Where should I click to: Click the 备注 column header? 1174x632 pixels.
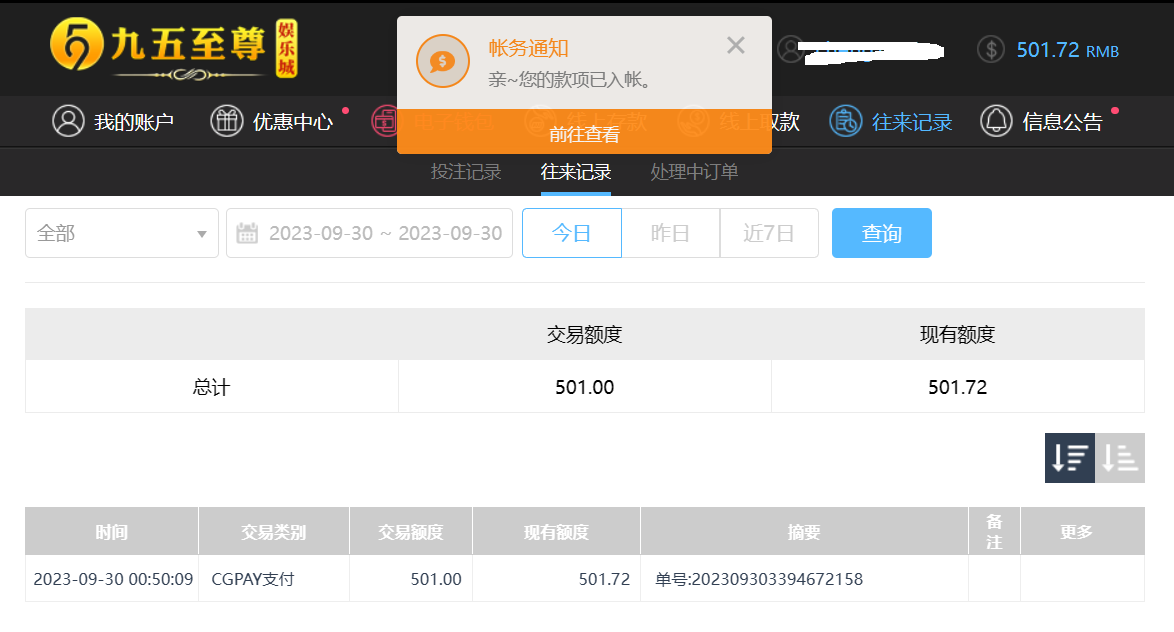pyautogui.click(x=994, y=532)
